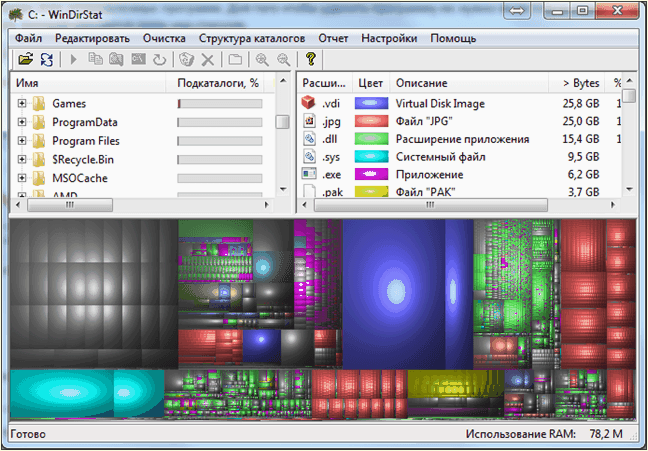This screenshot has width=648, height=451.
Task: Click the magenta .exe color swatch
Action: [371, 174]
